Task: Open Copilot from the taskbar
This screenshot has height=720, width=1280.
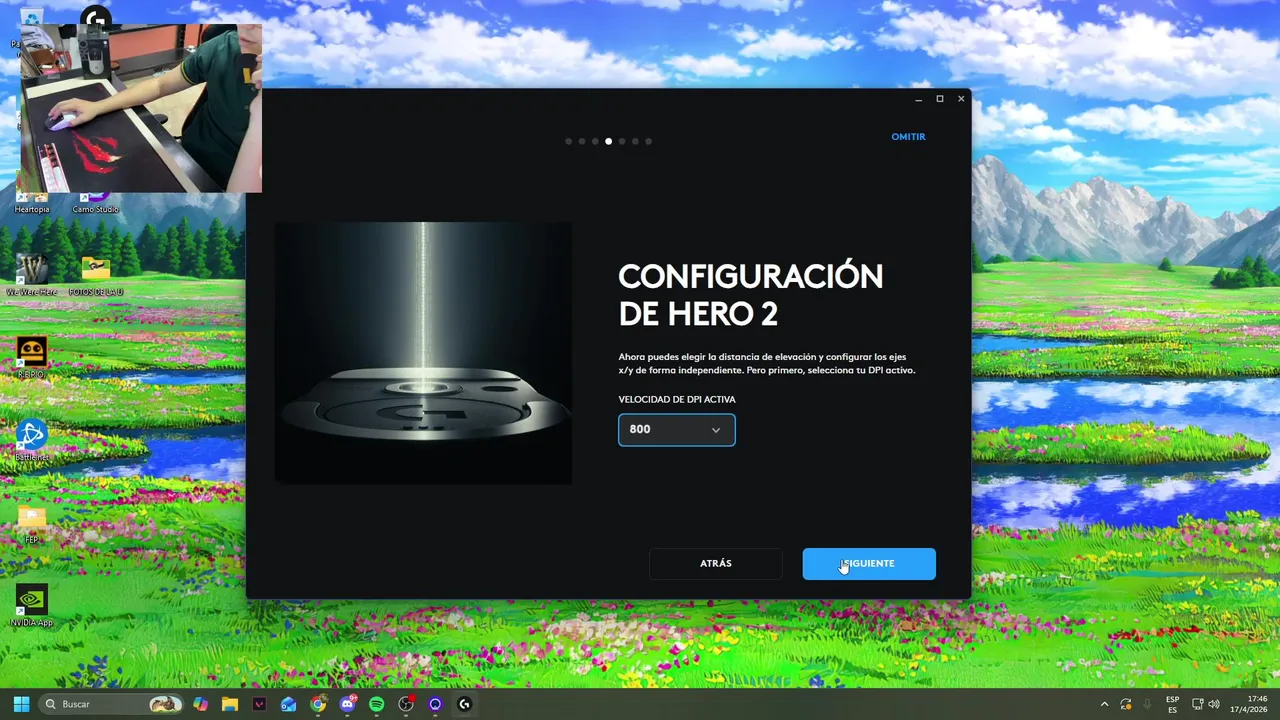Action: pyautogui.click(x=201, y=704)
